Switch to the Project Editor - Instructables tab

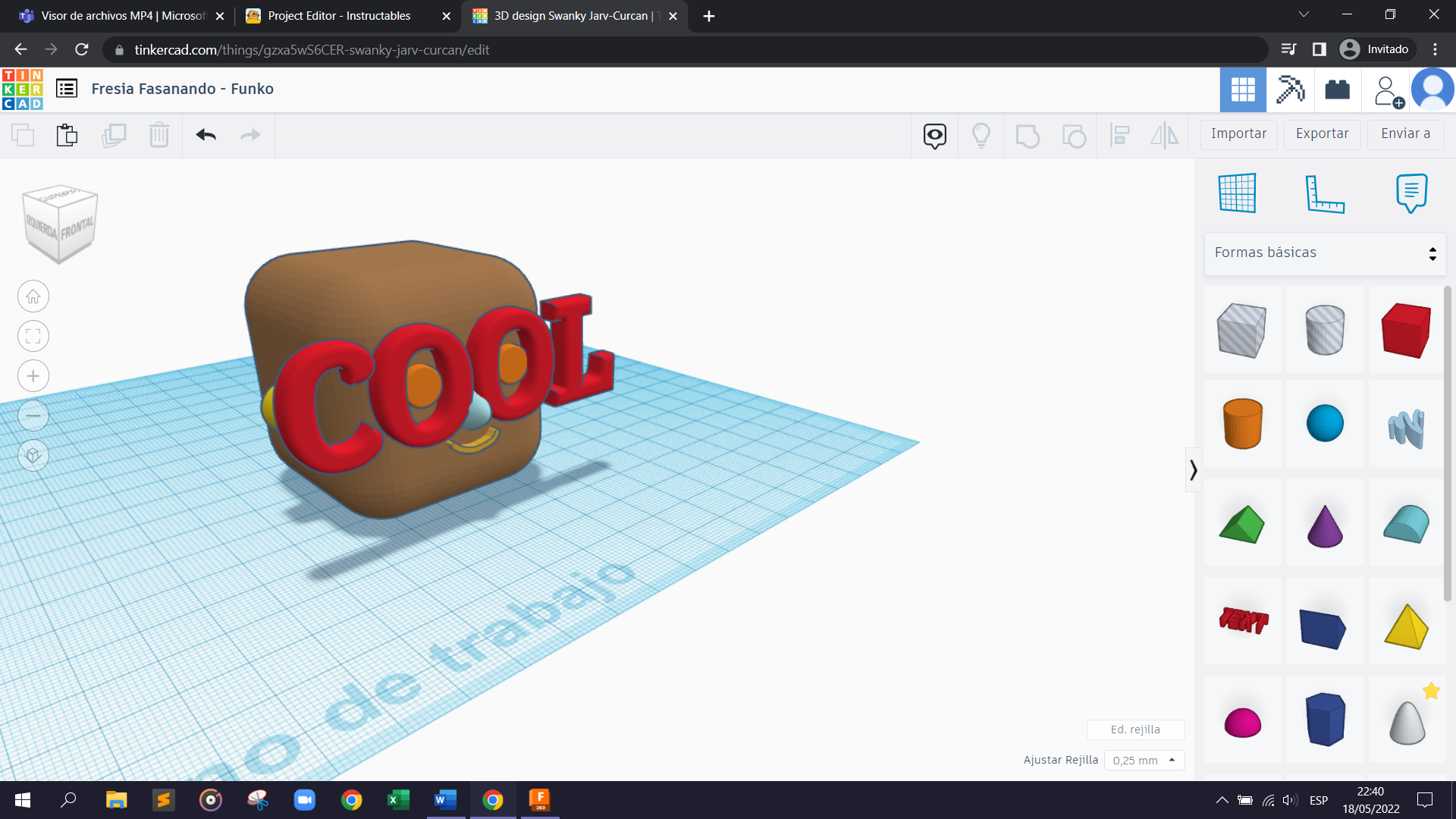point(339,16)
